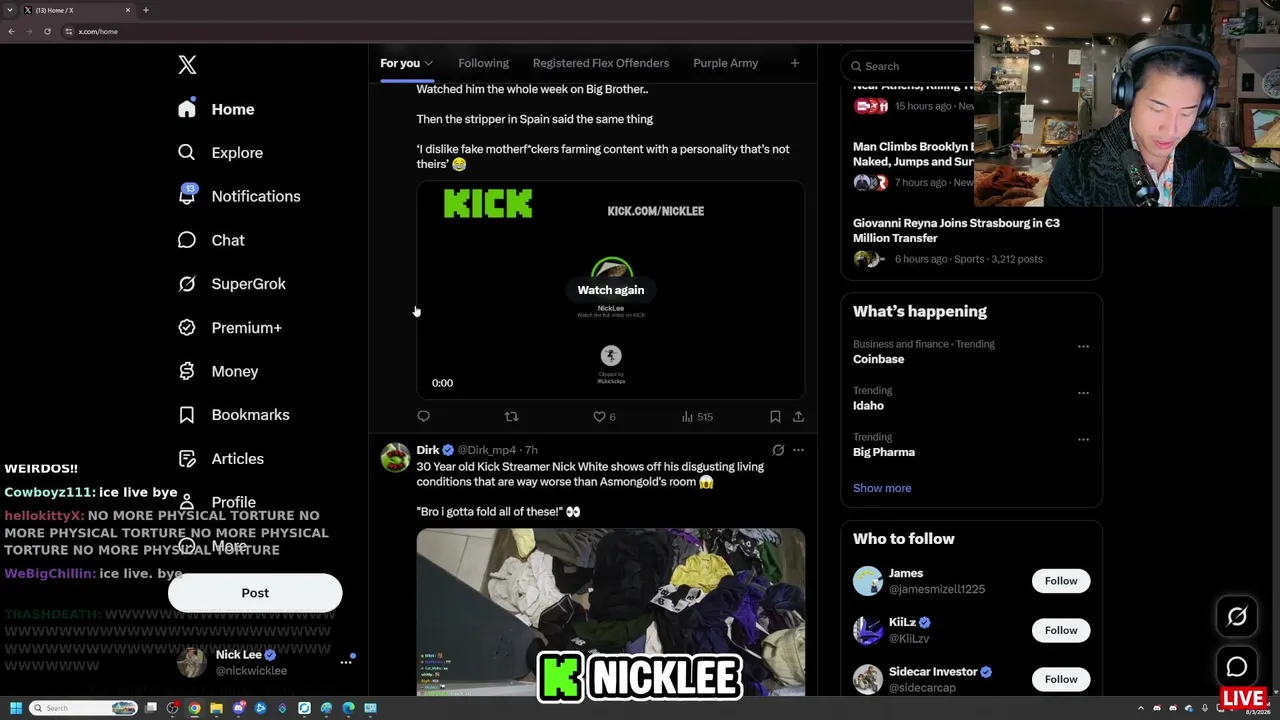Viewport: 1280px width, 720px height.
Task: Follow KiiLz
Action: 1061,630
